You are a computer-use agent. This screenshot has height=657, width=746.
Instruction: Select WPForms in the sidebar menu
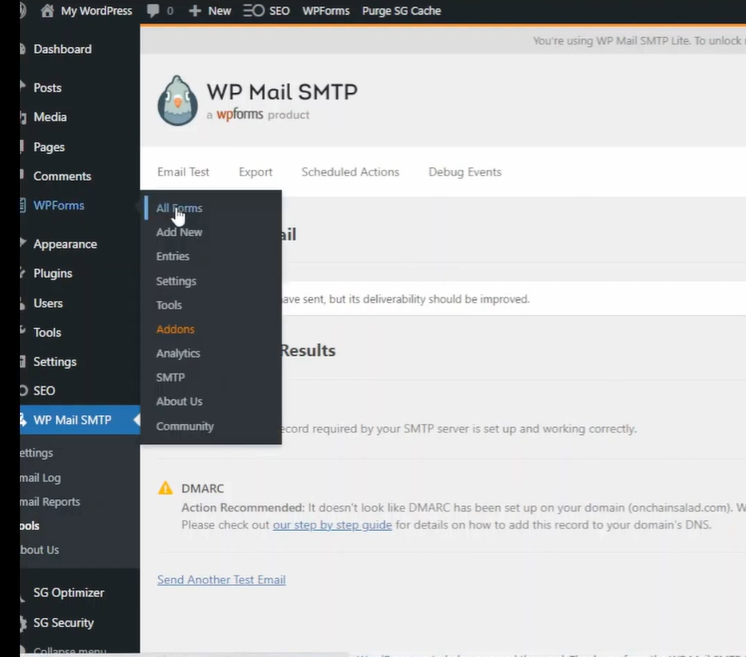pos(59,206)
